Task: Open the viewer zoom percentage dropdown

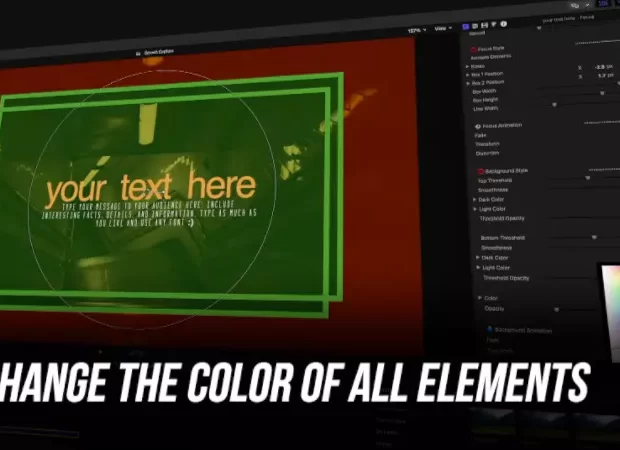Action: pyautogui.click(x=417, y=30)
